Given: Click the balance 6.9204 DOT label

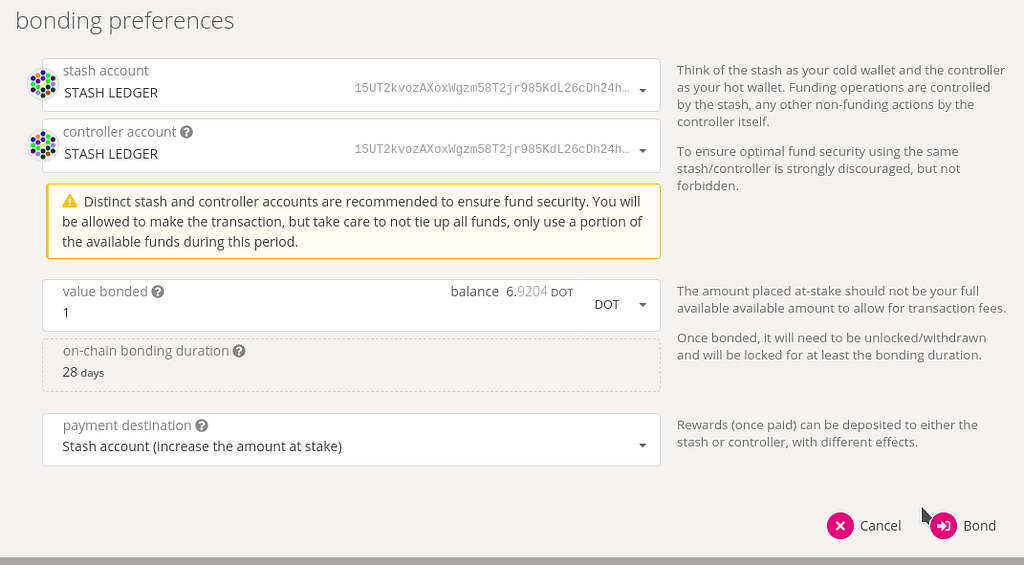Looking at the screenshot, I should tap(511, 292).
